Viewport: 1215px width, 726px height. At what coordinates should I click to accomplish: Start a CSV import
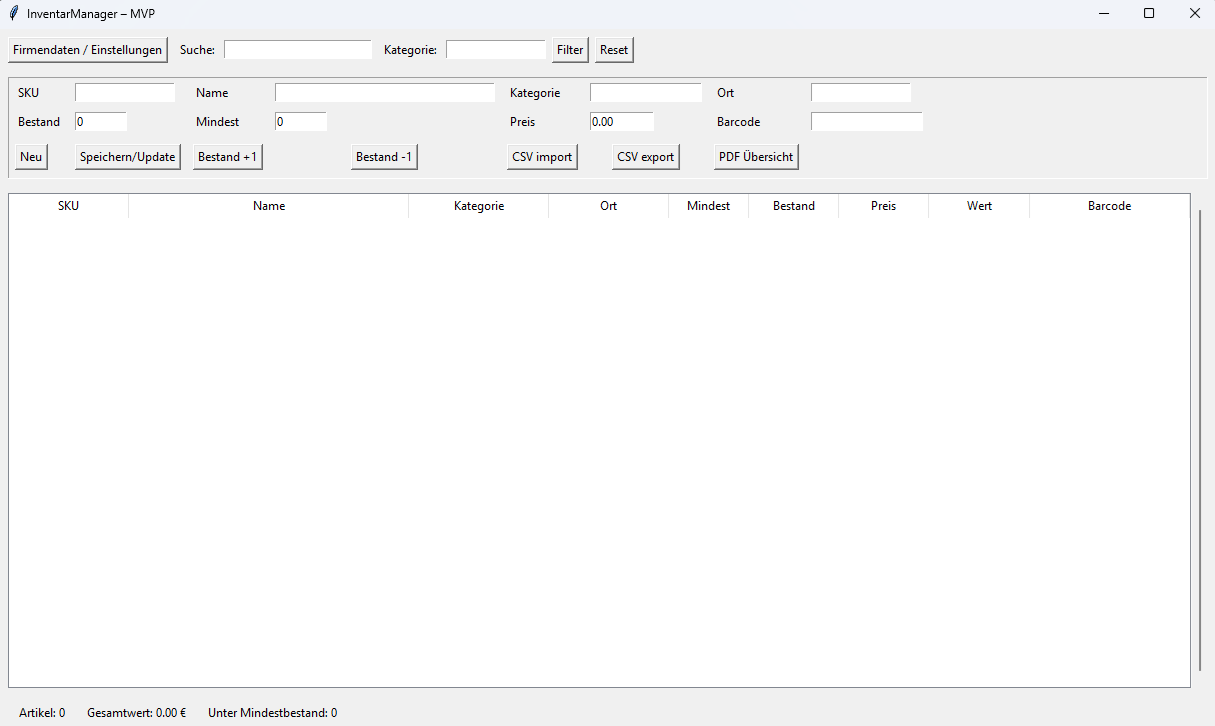tap(542, 157)
